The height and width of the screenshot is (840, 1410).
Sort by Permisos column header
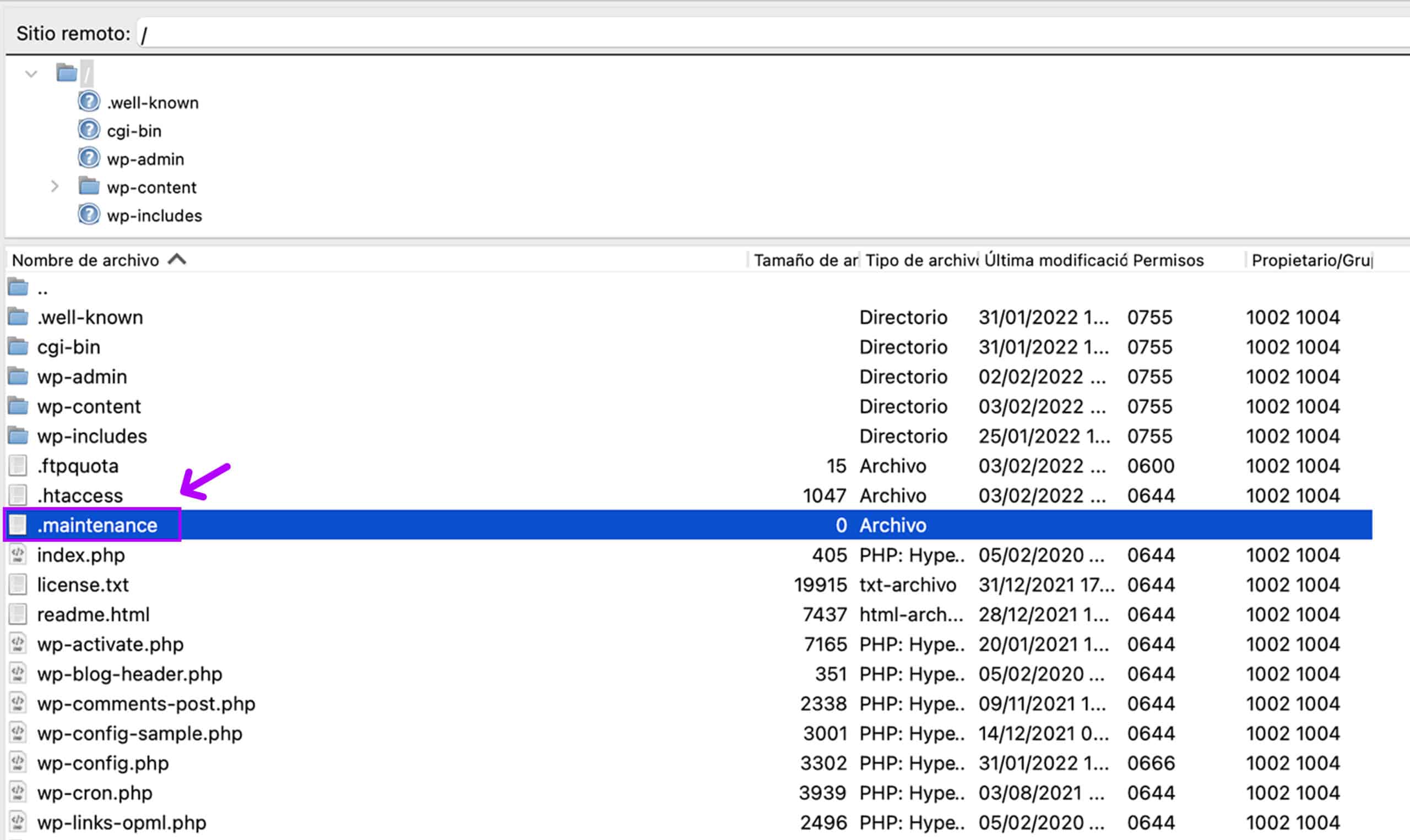[x=1168, y=260]
